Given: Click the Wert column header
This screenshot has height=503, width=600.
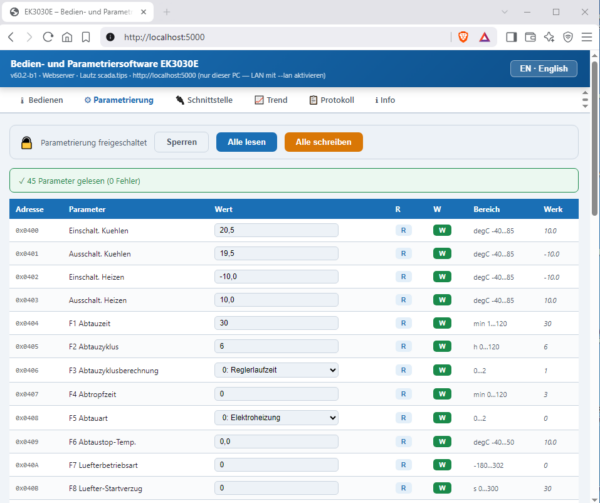Looking at the screenshot, I should click(x=223, y=209).
